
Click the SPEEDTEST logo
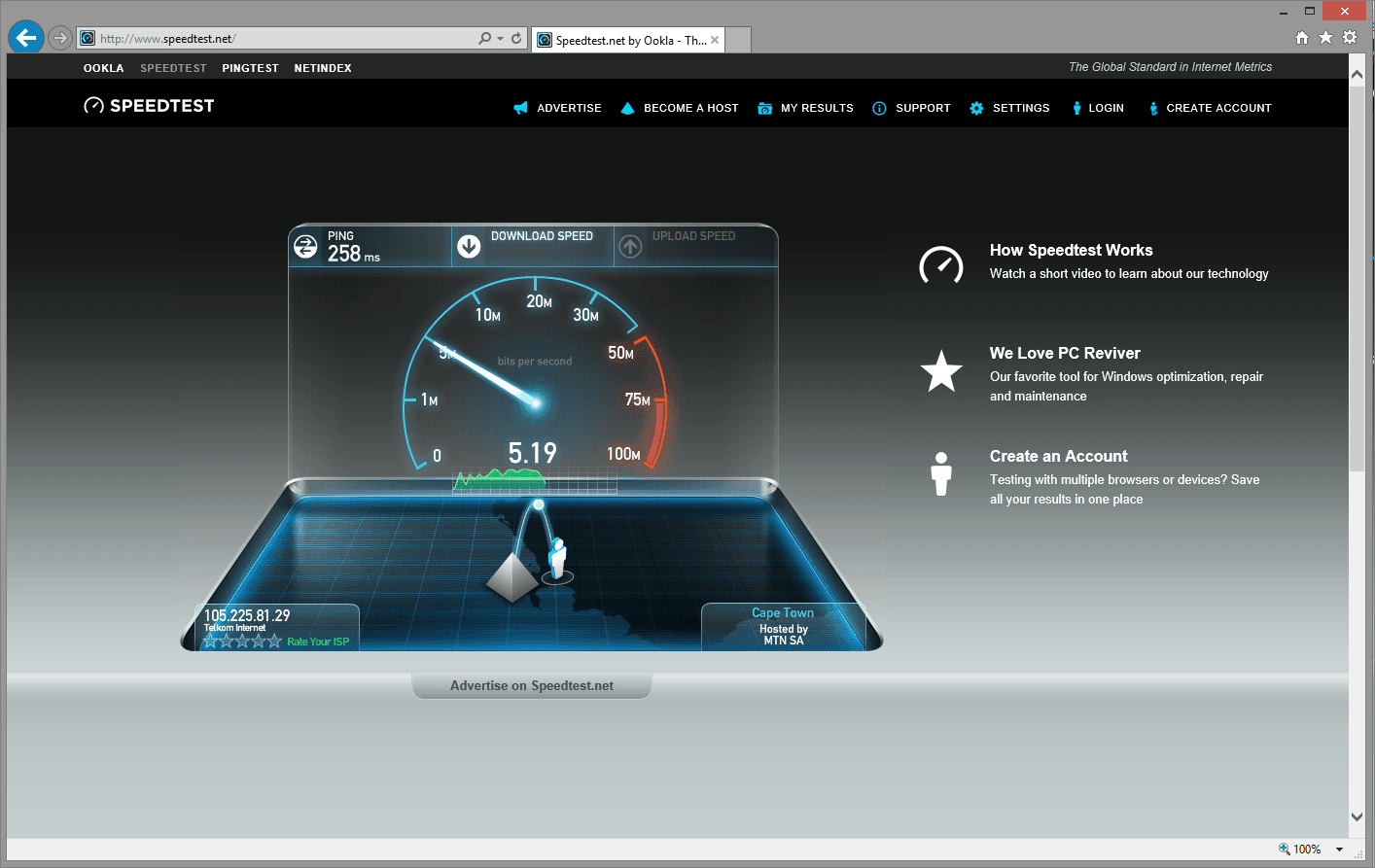149,105
